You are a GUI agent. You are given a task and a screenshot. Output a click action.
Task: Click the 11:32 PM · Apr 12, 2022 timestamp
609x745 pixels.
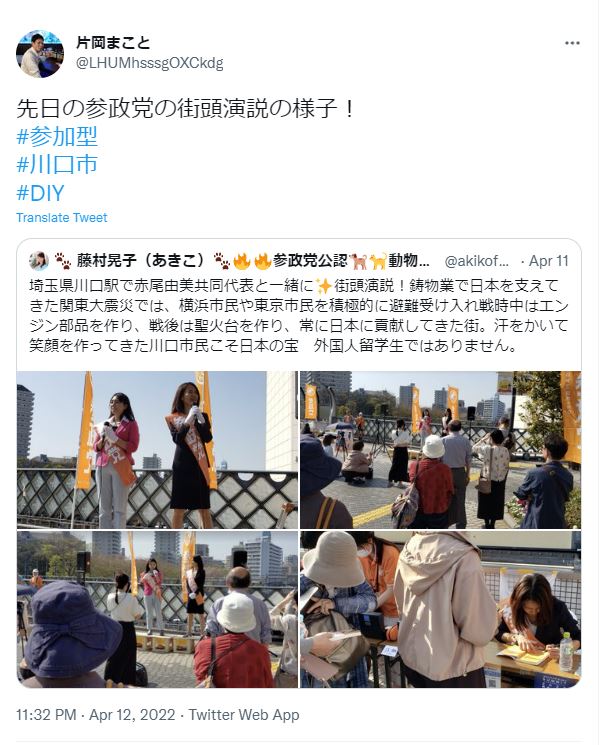[95, 715]
